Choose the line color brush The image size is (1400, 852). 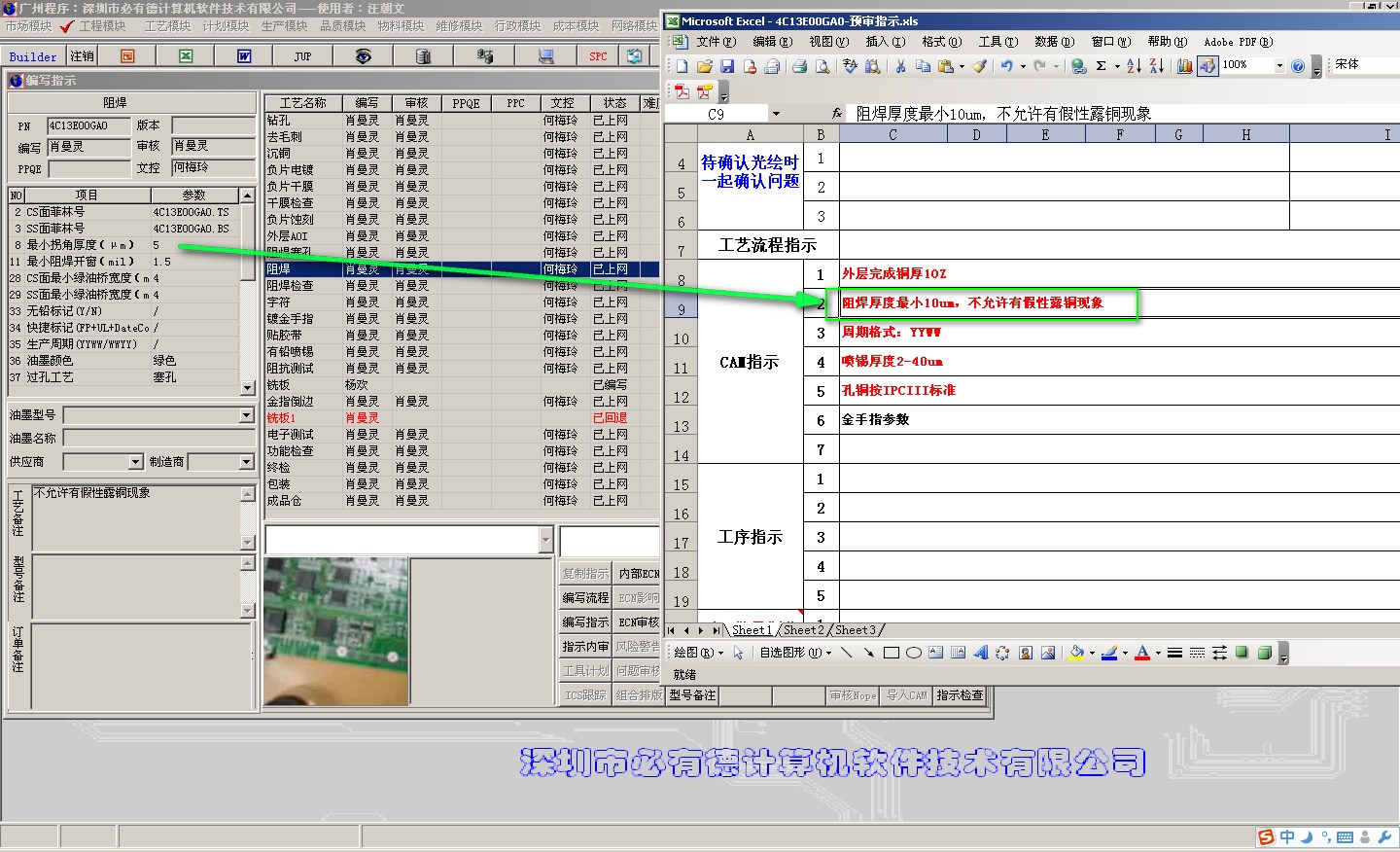point(1109,653)
